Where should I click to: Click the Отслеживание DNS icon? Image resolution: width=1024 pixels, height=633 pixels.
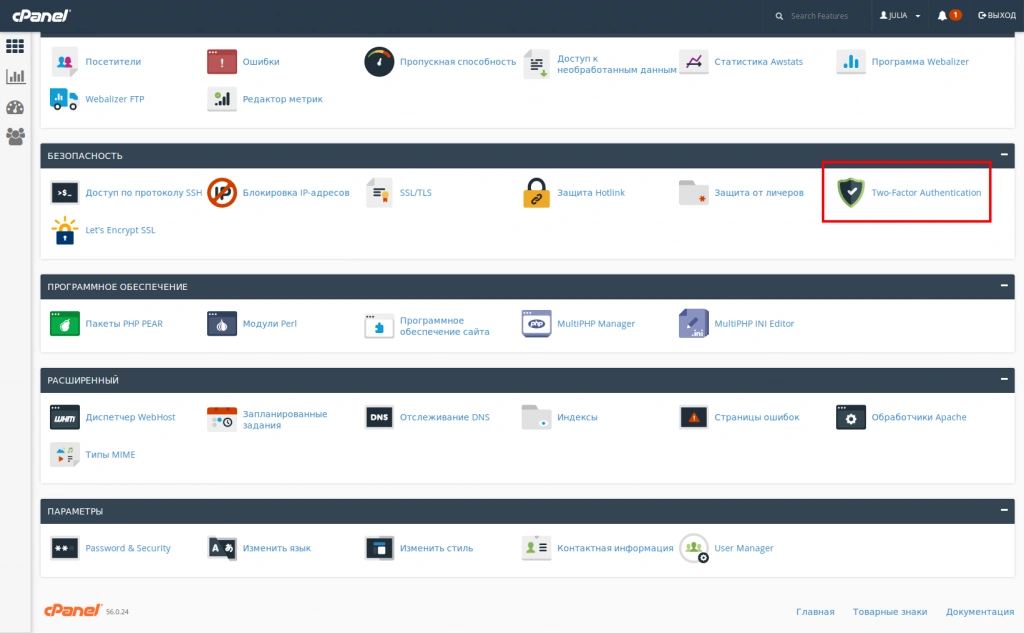[379, 417]
